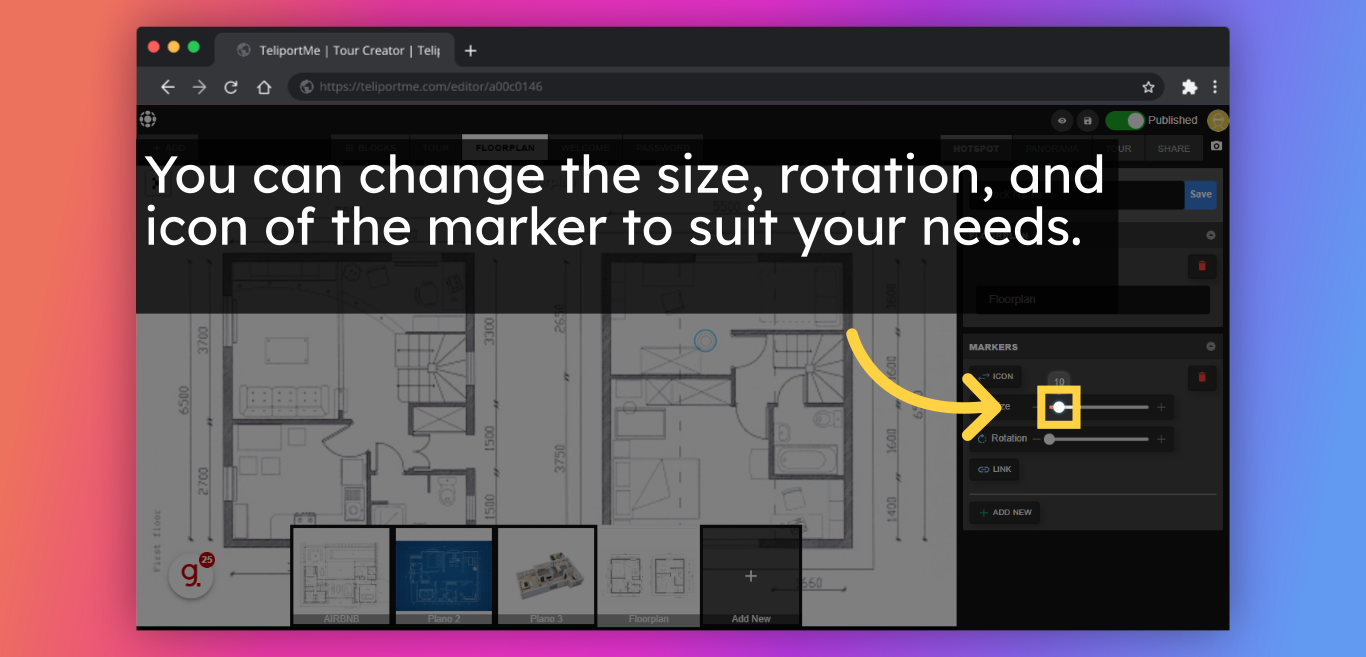
Task: Open the browser home page
Action: tap(264, 87)
